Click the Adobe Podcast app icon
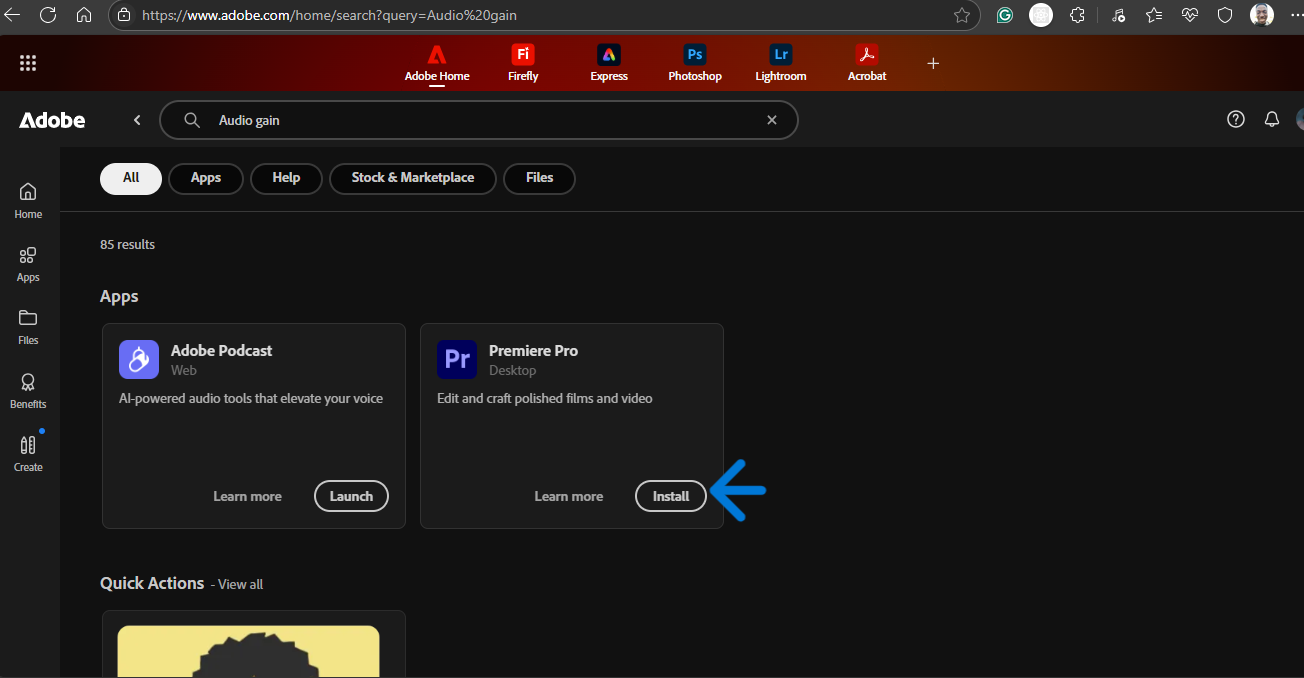The image size is (1304, 678). pos(139,359)
